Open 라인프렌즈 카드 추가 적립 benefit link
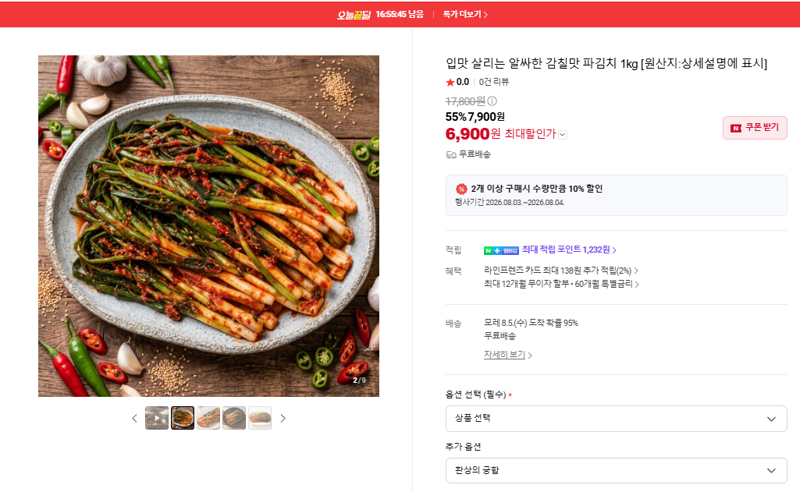The height and width of the screenshot is (492, 800). tap(561, 270)
